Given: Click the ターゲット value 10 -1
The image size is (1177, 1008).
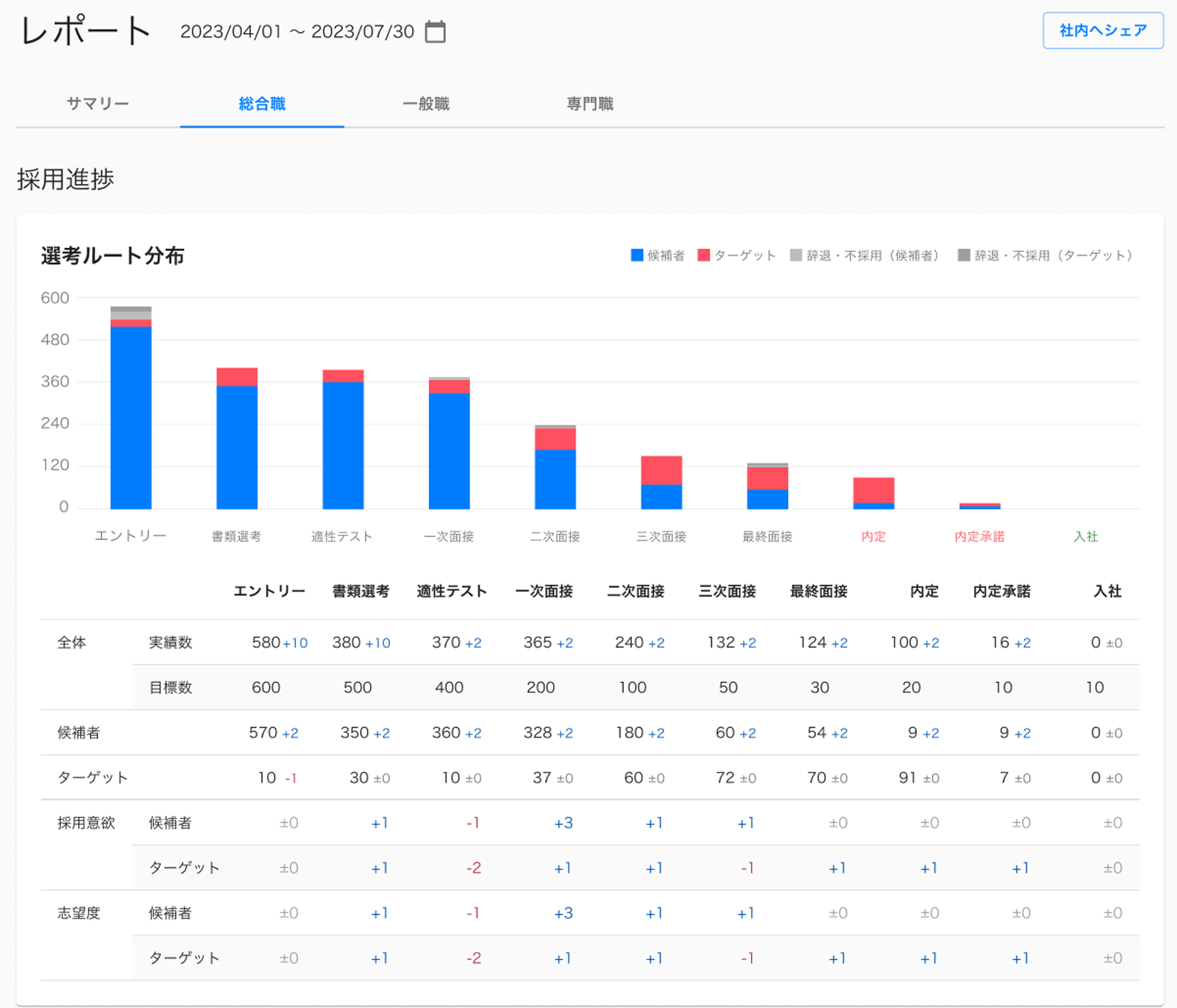Looking at the screenshot, I should (277, 778).
